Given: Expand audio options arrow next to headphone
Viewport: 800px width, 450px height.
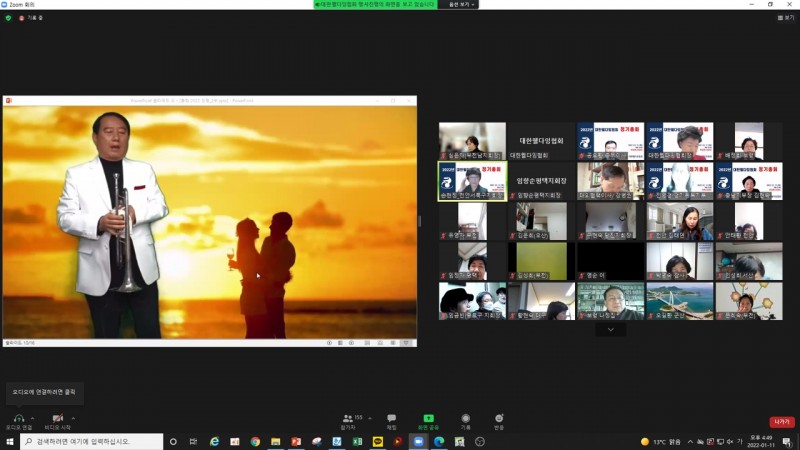Looking at the screenshot, I should click(33, 417).
